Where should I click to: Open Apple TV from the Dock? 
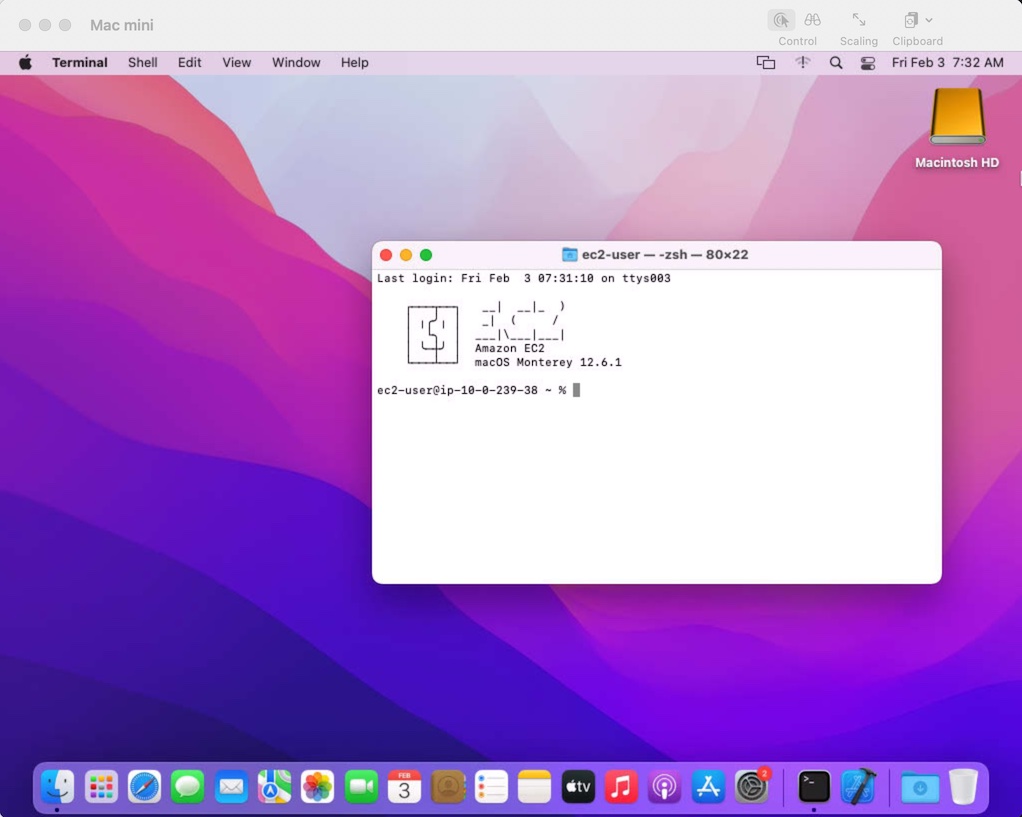[578, 786]
